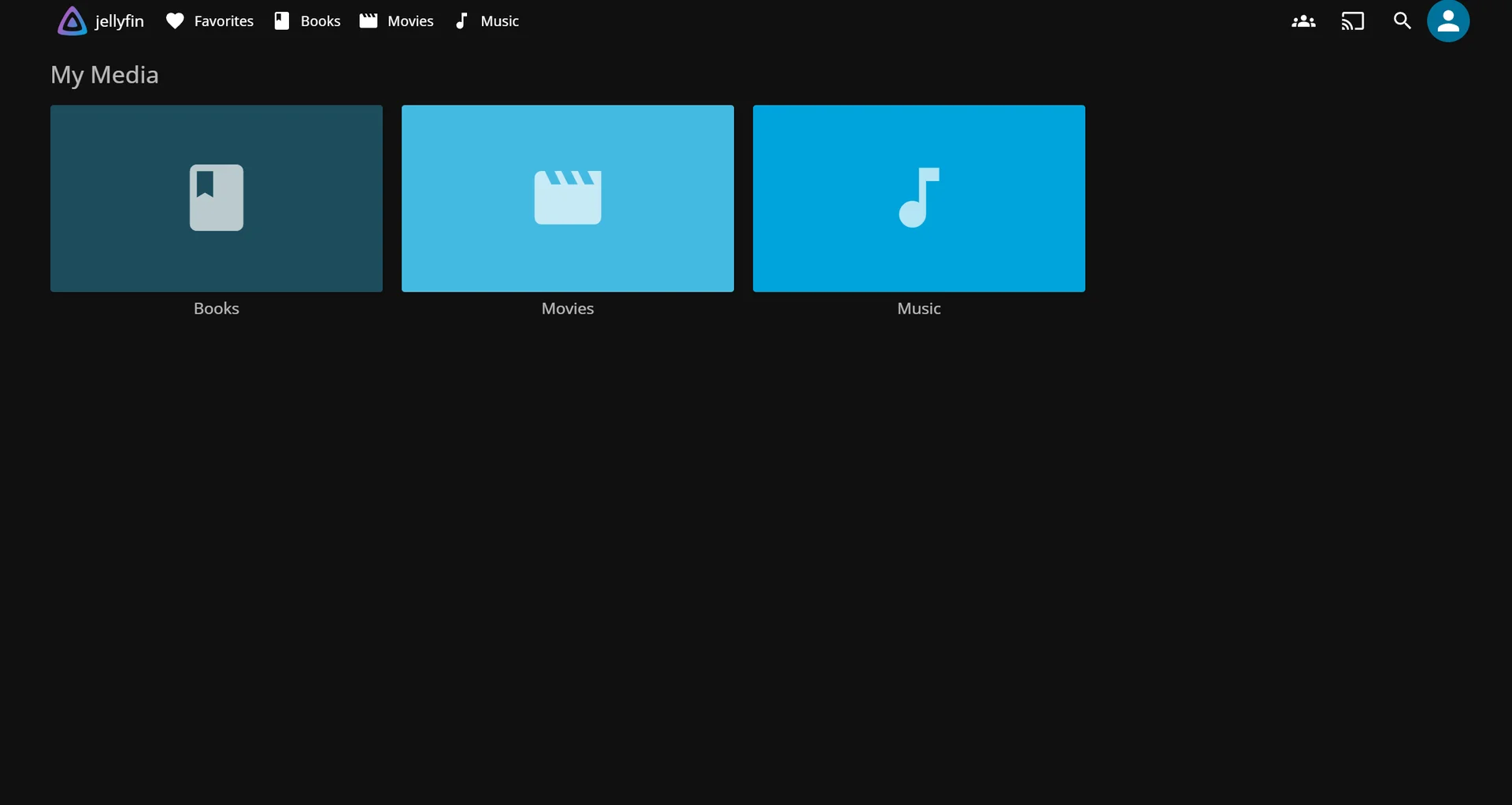This screenshot has height=805, width=1512.
Task: Click the Music label under its card
Action: pyautogui.click(x=919, y=309)
